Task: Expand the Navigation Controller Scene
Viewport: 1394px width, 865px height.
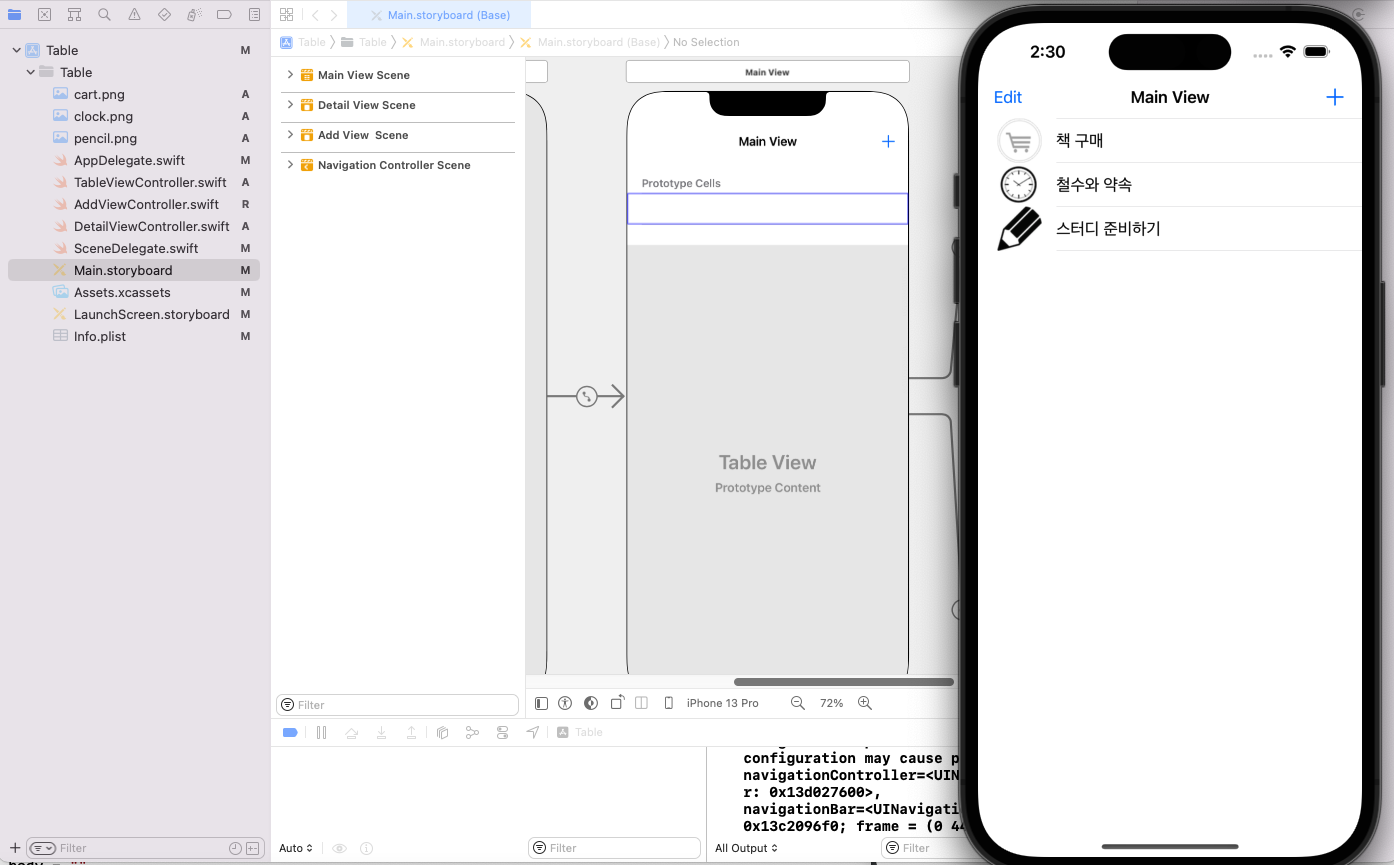Action: coord(290,165)
